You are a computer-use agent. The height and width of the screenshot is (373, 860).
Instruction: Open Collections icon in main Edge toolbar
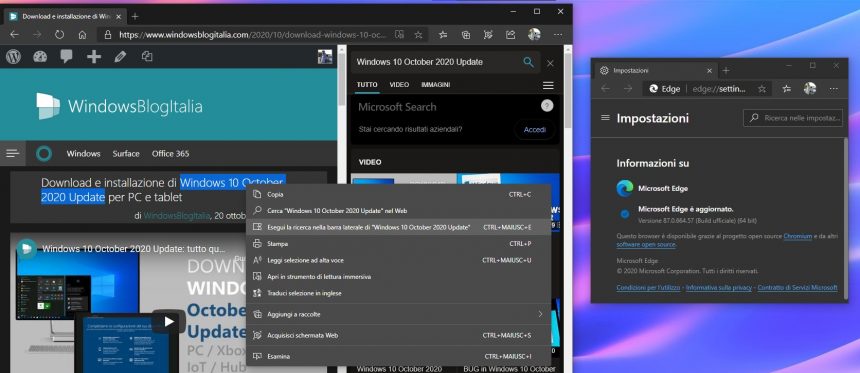(466, 35)
